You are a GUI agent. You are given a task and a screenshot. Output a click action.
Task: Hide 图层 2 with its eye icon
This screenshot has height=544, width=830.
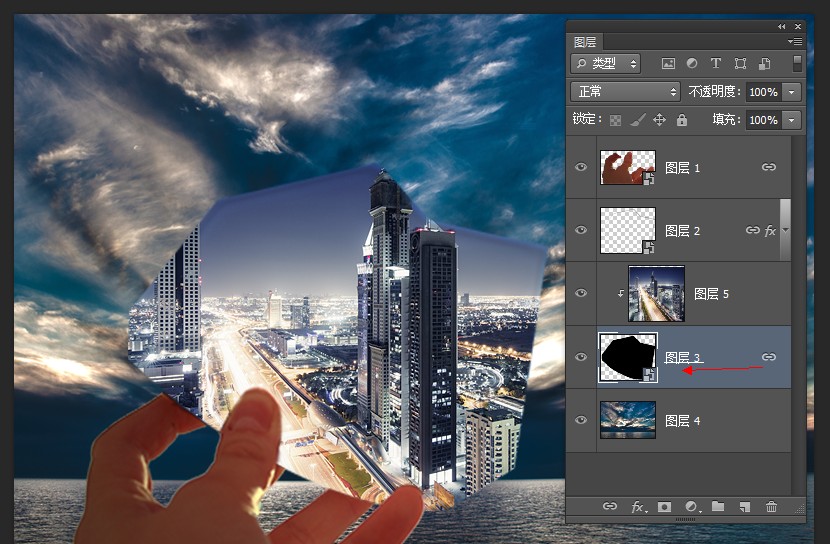(581, 230)
